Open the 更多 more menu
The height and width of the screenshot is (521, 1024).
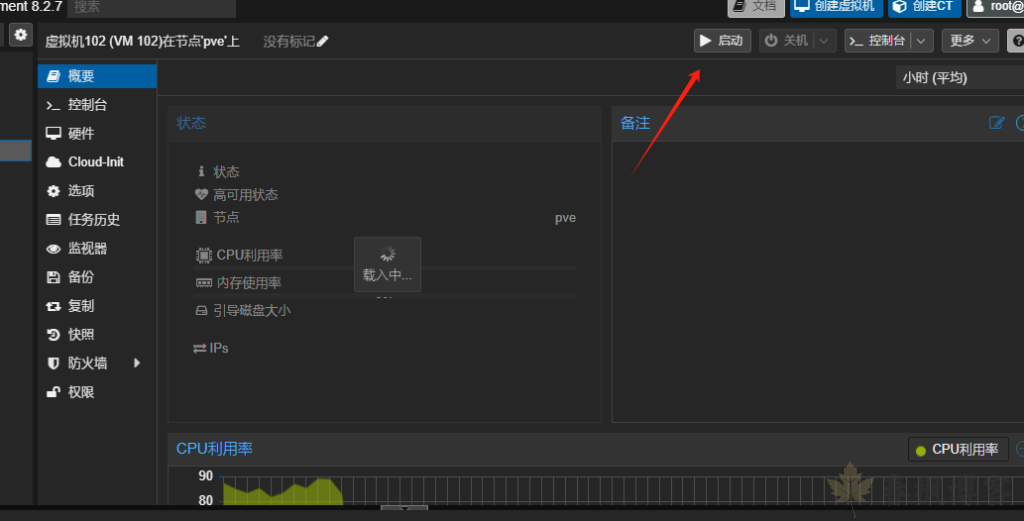tap(970, 40)
